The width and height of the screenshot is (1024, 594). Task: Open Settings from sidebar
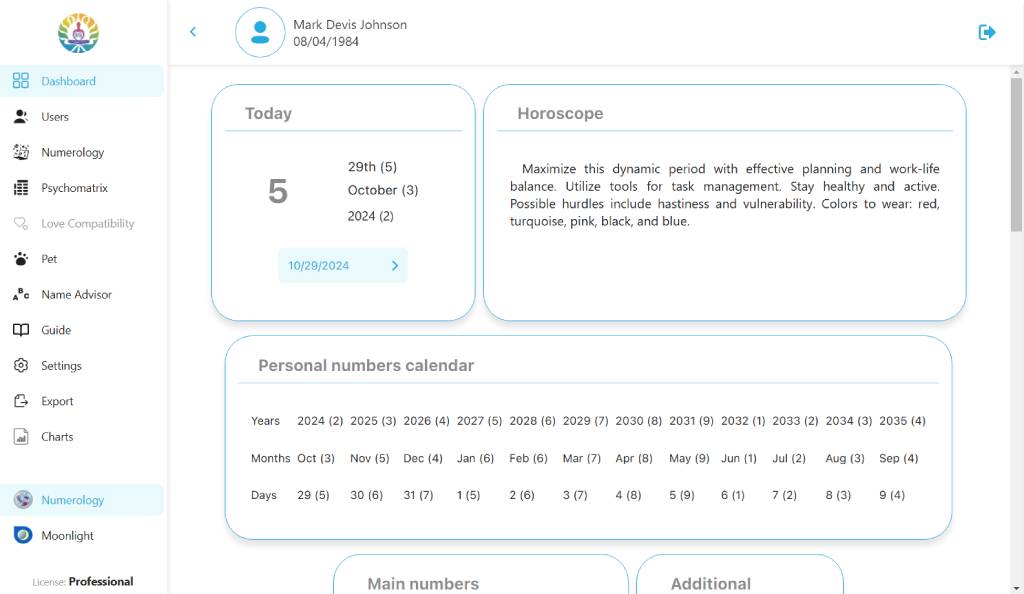tap(82, 366)
